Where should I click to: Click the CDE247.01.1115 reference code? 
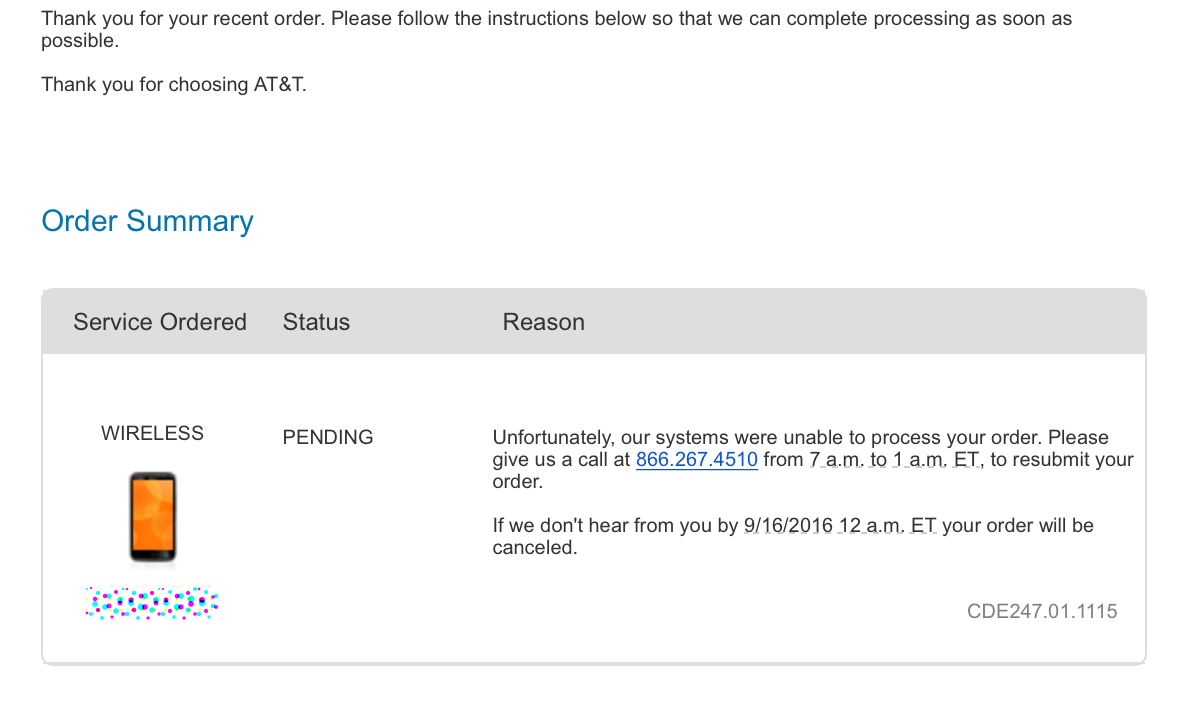tap(1042, 611)
